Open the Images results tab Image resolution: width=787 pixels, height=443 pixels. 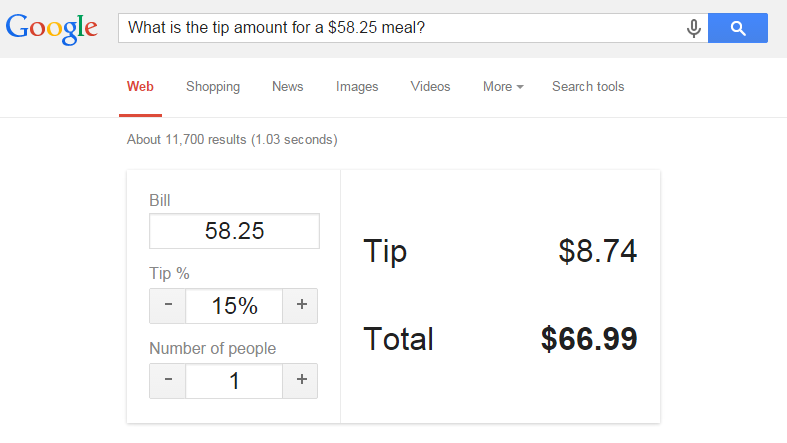tap(357, 87)
